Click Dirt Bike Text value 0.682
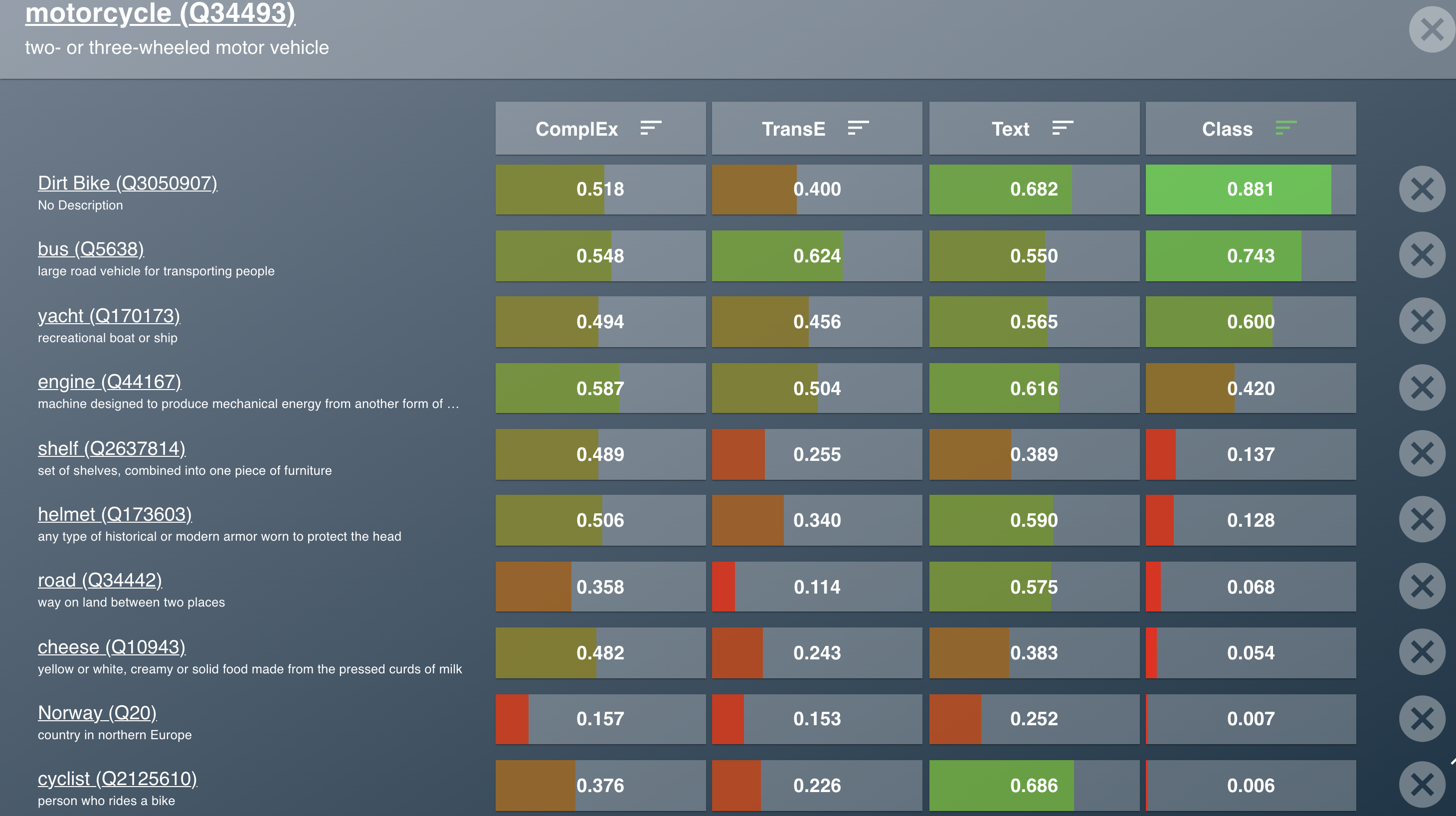The height and width of the screenshot is (816, 1456). [x=1034, y=190]
